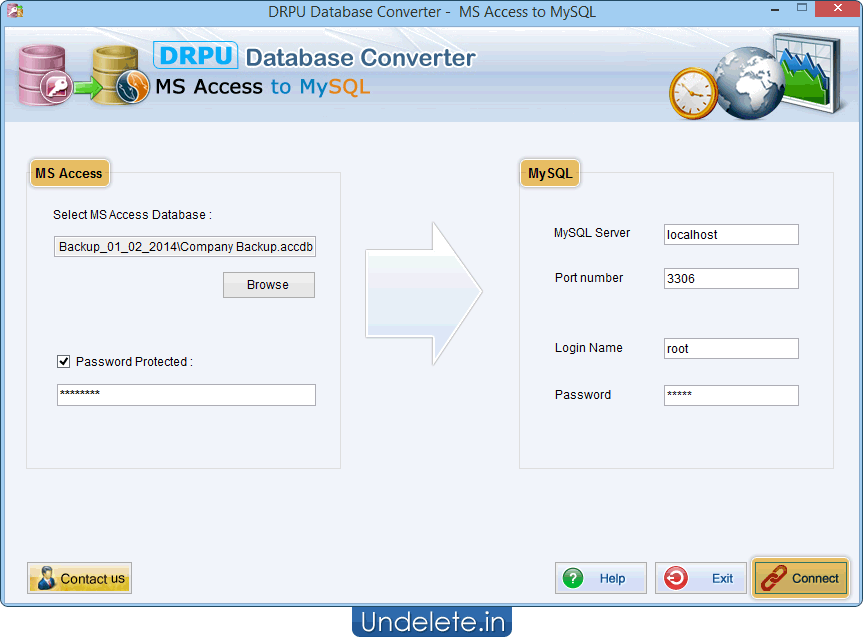Click the MS Access database path field
Image resolution: width=863 pixels, height=637 pixels.
pos(185,247)
